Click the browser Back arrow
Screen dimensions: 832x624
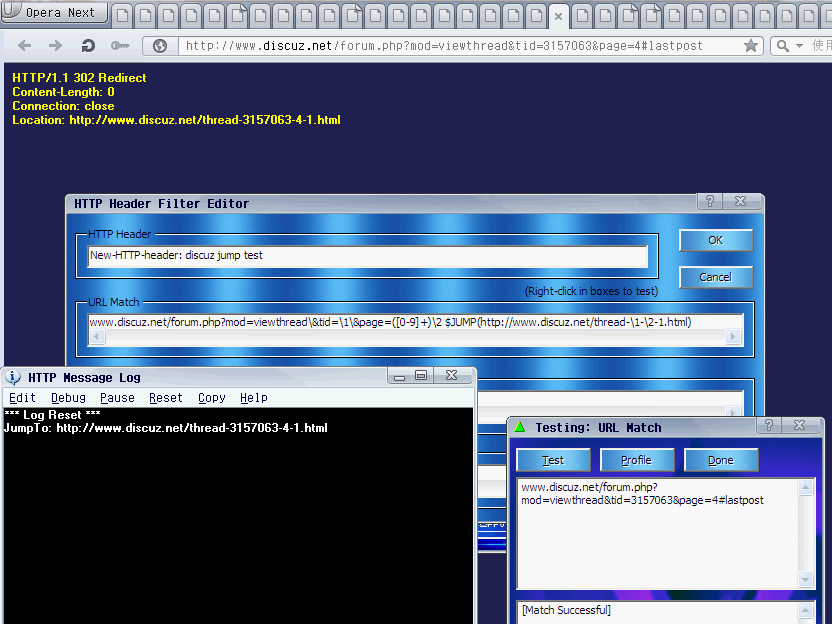pyautogui.click(x=25, y=46)
